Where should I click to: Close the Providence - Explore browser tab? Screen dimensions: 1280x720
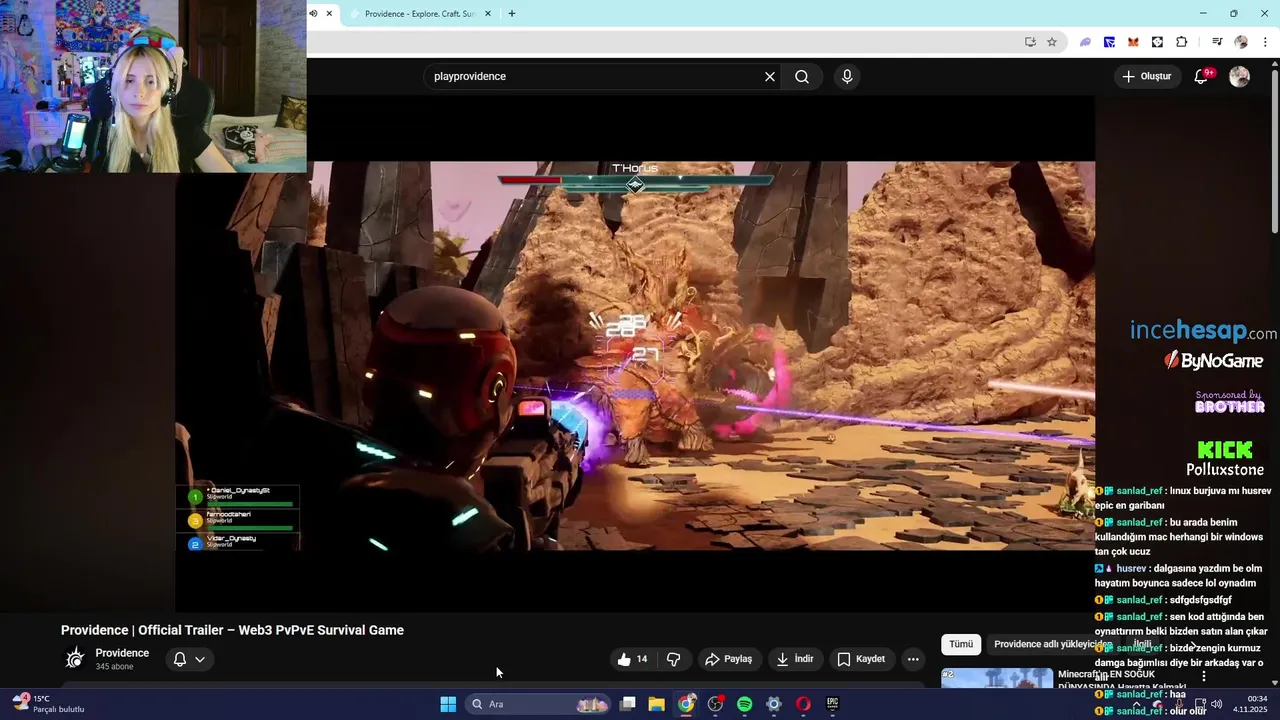pos(488,14)
